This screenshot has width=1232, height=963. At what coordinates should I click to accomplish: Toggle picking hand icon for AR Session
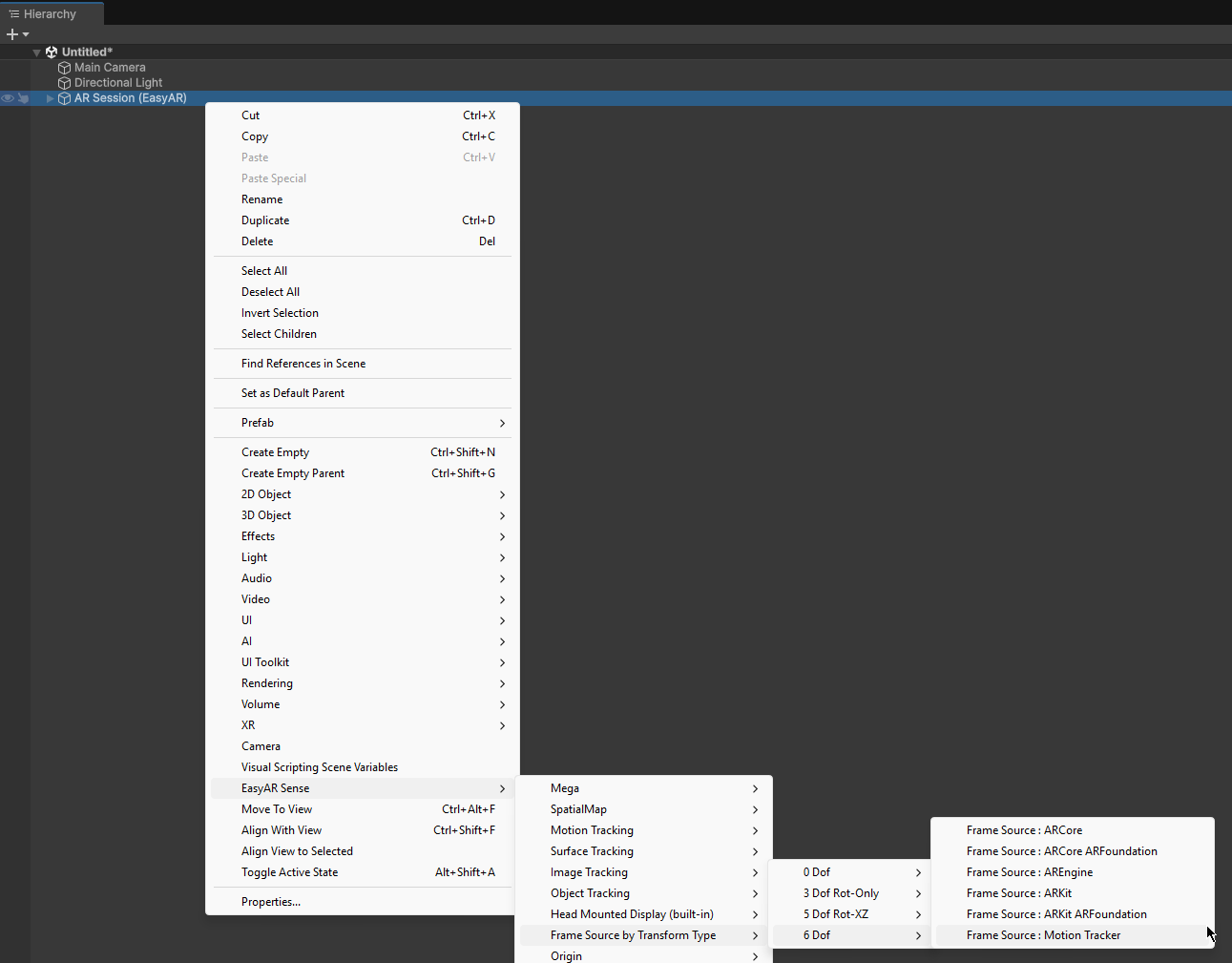coord(23,98)
